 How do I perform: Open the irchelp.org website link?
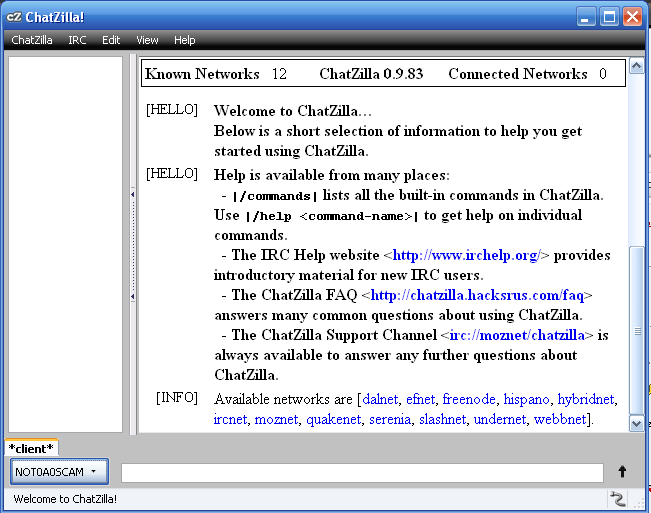(467, 255)
